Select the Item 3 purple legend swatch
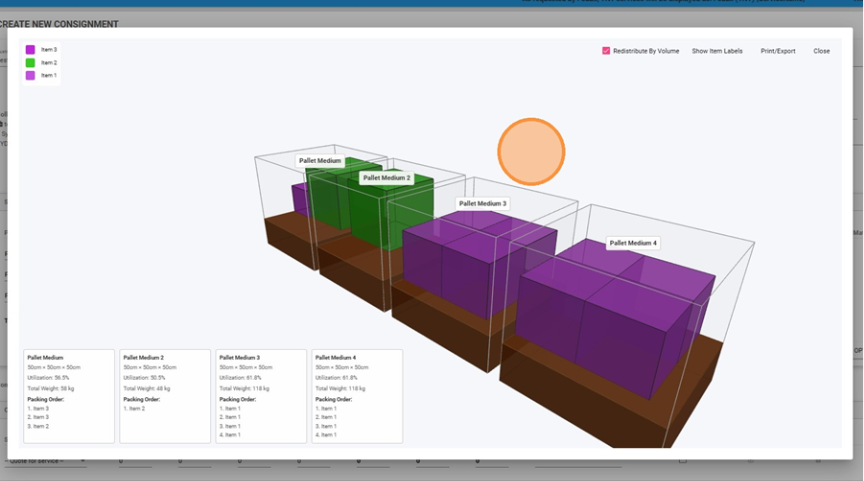864x481 pixels. click(x=30, y=49)
